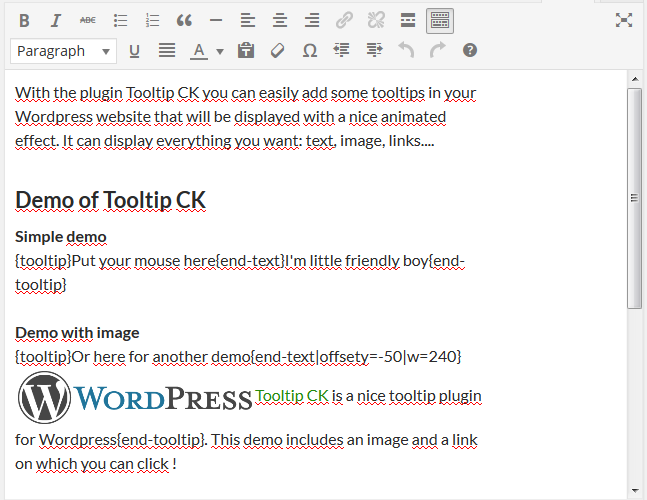Click the 'on which you can click !' line
The height and width of the screenshot is (500, 647).
click(x=96, y=464)
